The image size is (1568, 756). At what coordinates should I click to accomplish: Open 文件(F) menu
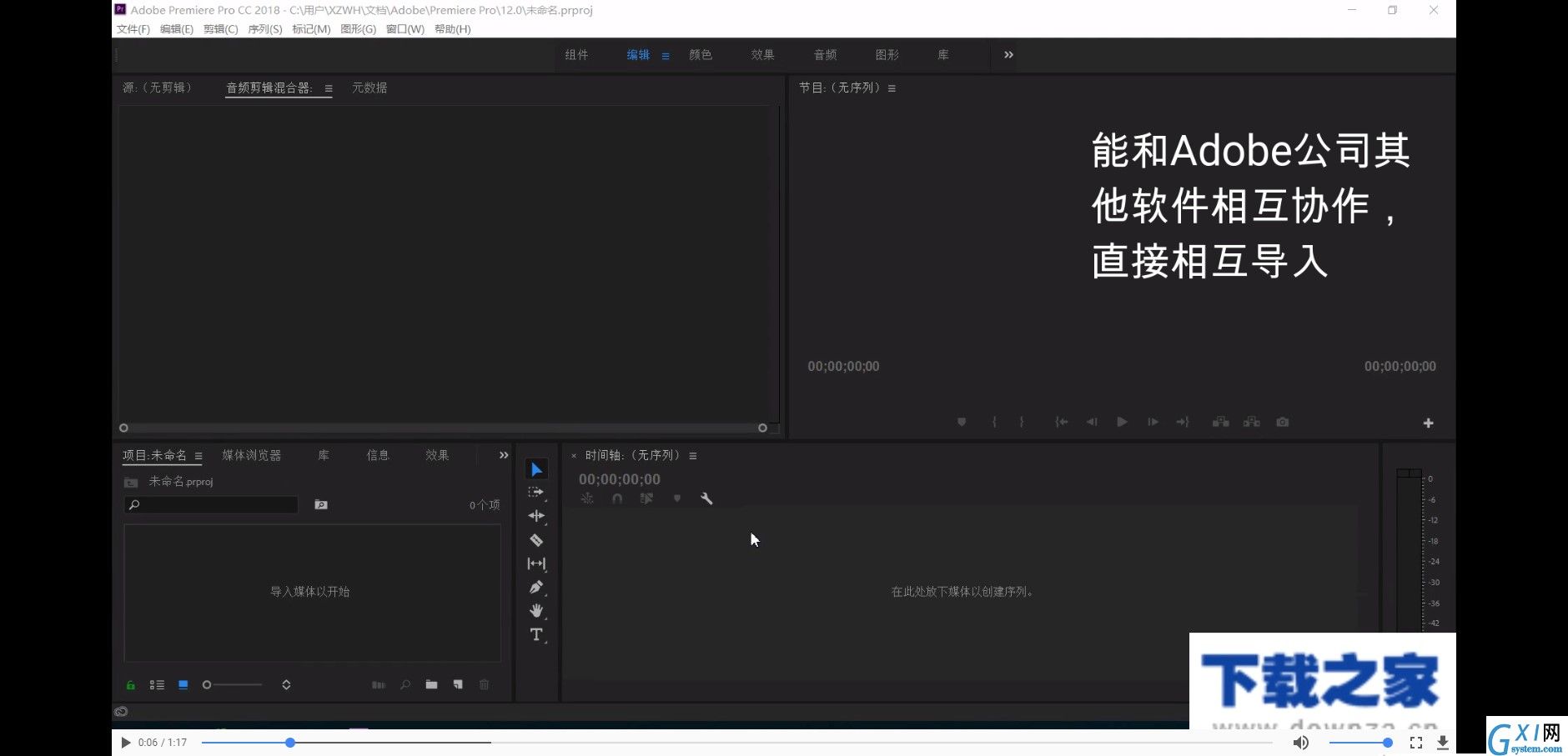click(x=133, y=29)
